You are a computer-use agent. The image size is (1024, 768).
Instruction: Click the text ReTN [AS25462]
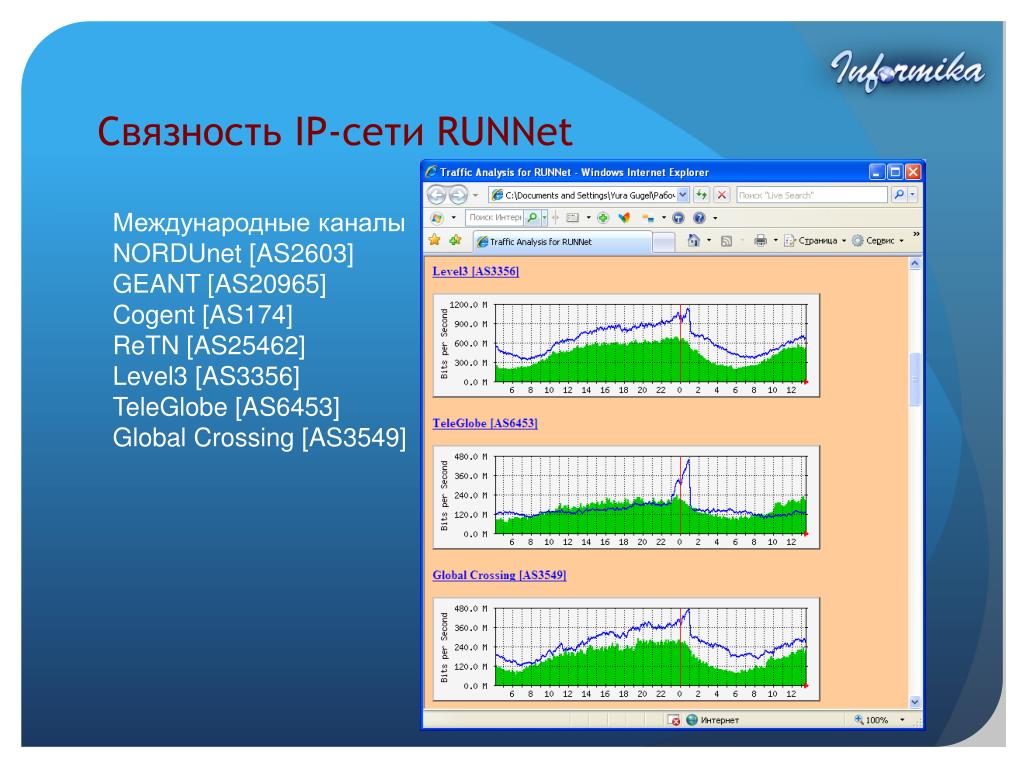tap(209, 345)
